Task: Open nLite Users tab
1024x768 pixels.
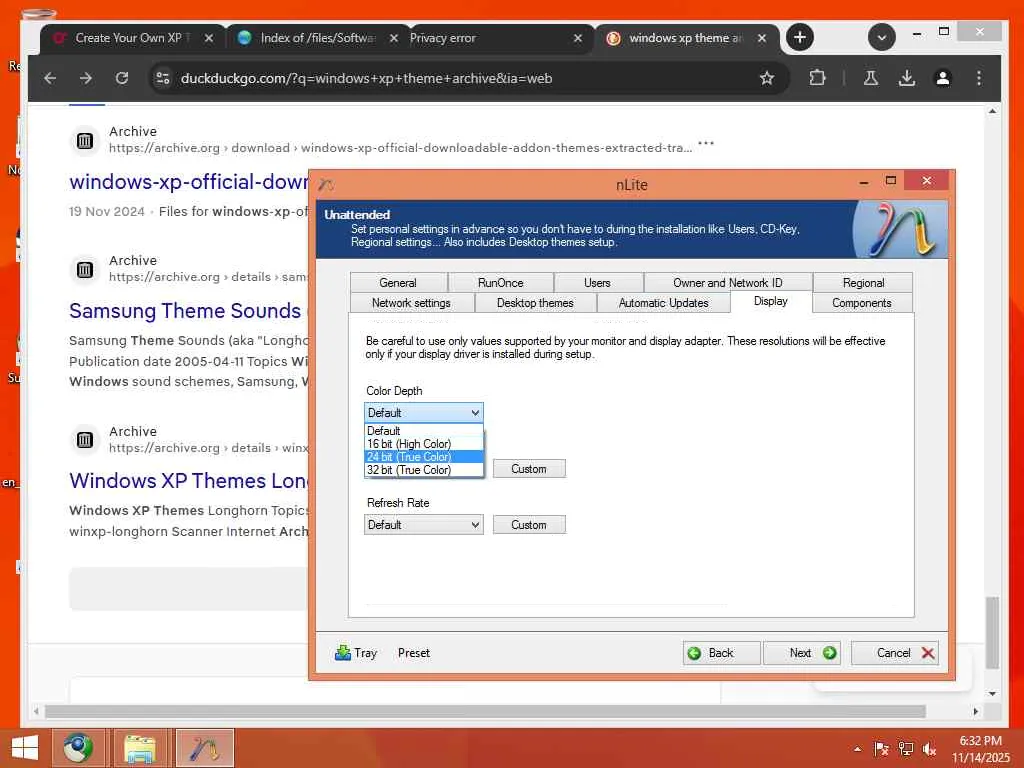Action: point(598,283)
